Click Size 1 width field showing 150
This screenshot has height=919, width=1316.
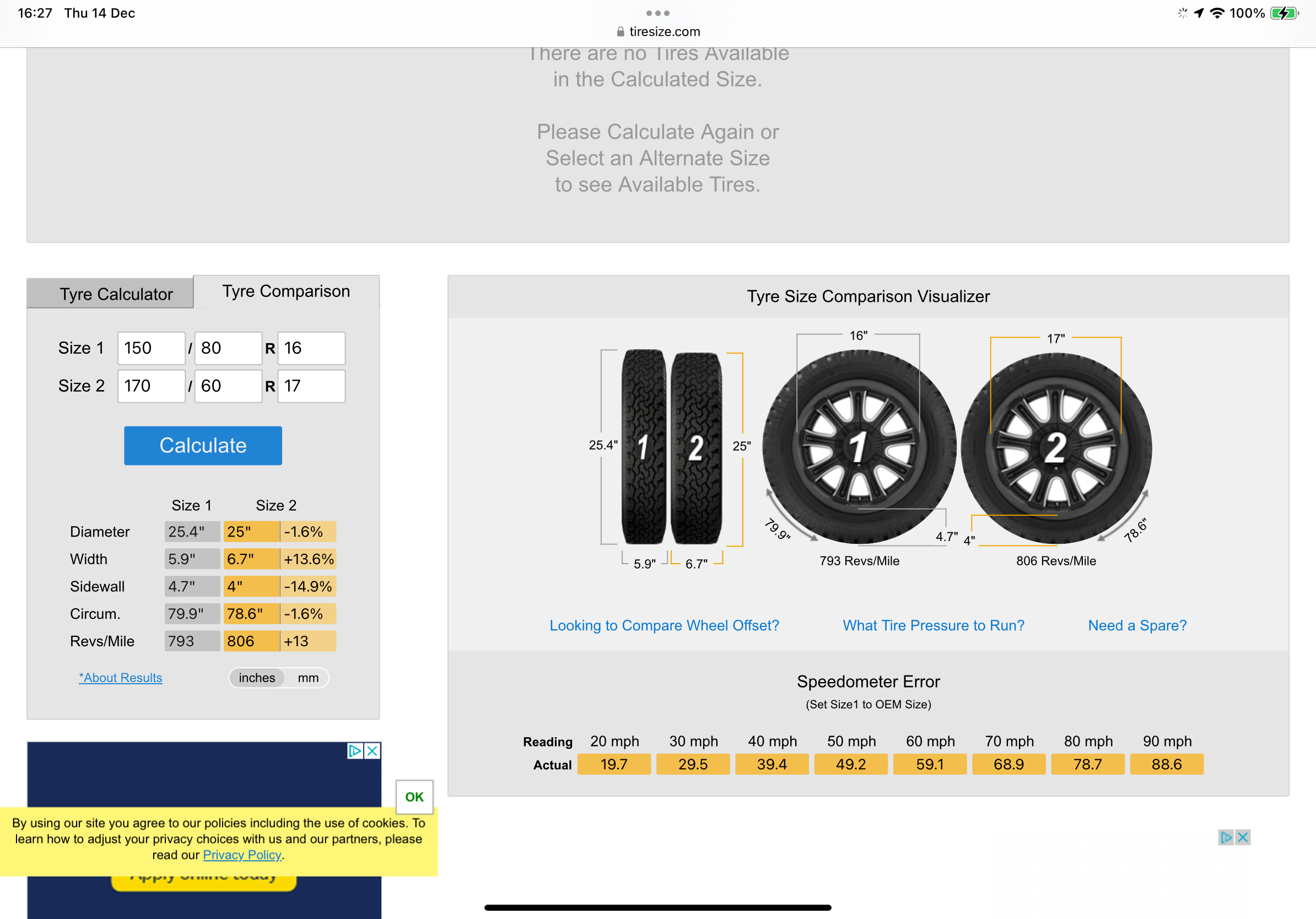tap(152, 348)
